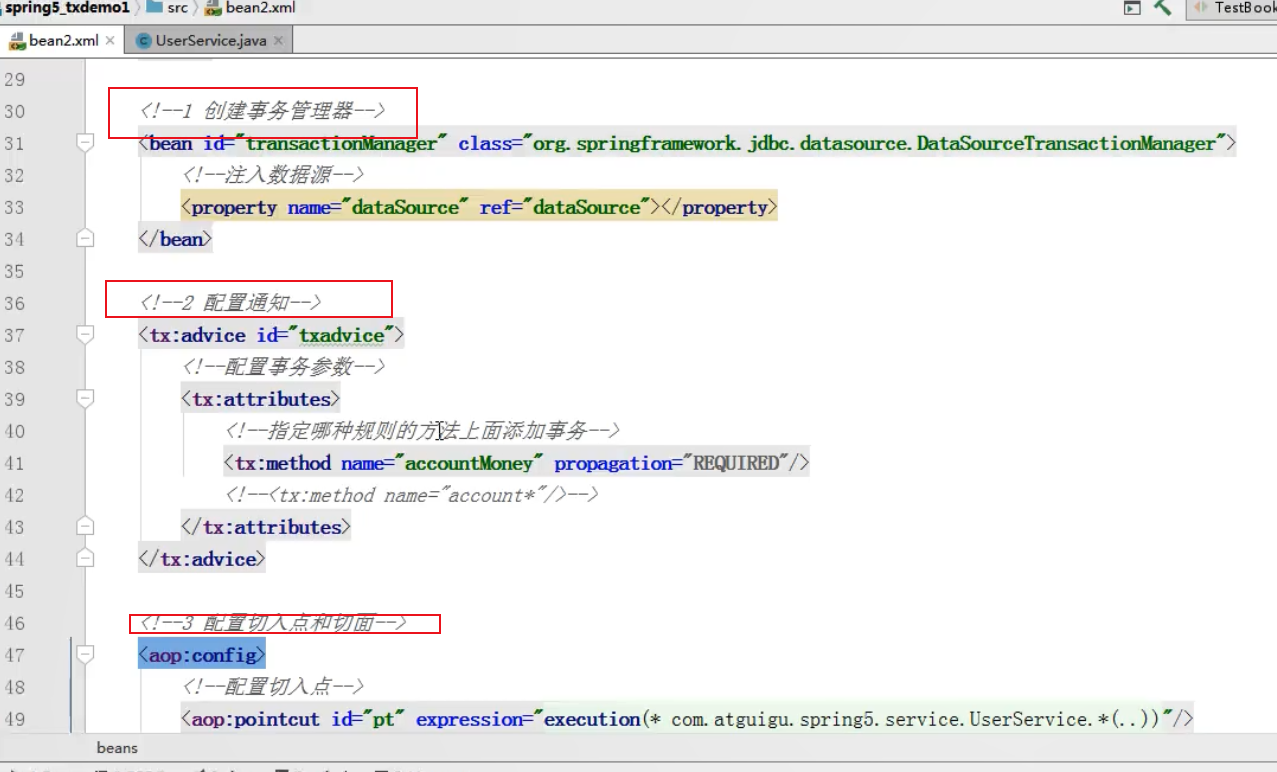Viewport: 1277px width, 772px height.
Task: Collapse the tx:advice fold on line 37
Action: click(x=85, y=335)
